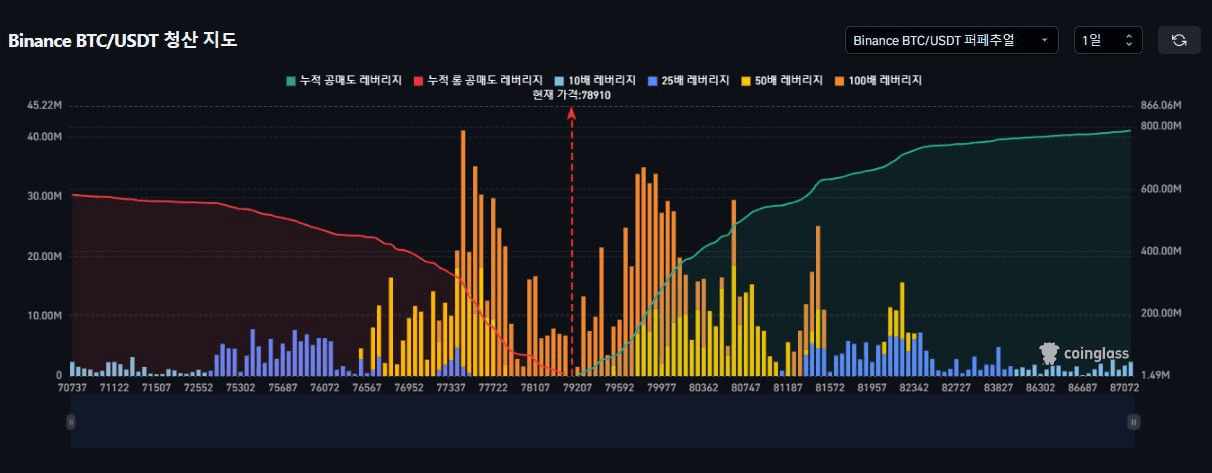Click the x-axis label 87072
The image size is (1212, 473).
tap(1125, 387)
